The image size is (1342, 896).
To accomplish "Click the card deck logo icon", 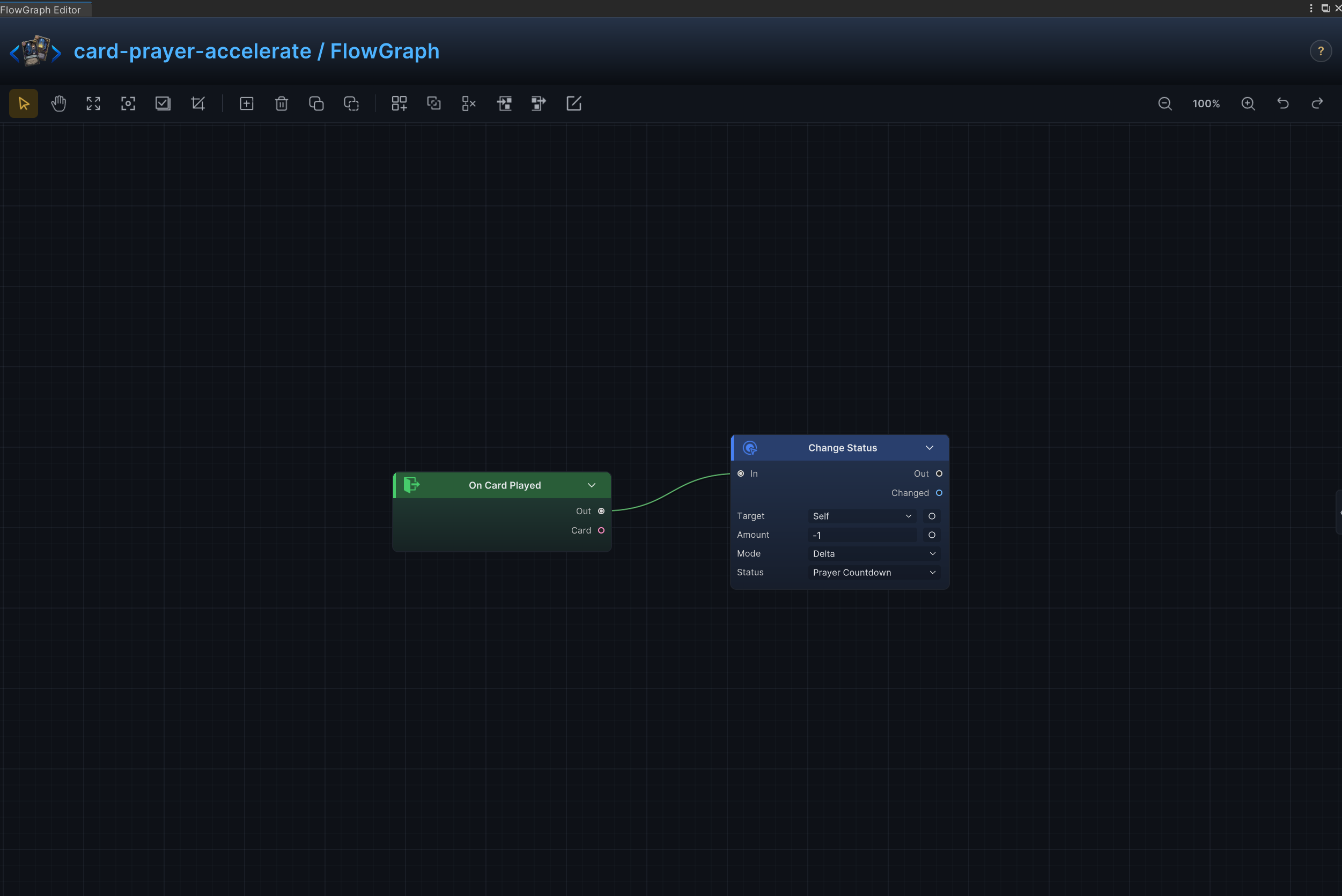I will [x=35, y=51].
